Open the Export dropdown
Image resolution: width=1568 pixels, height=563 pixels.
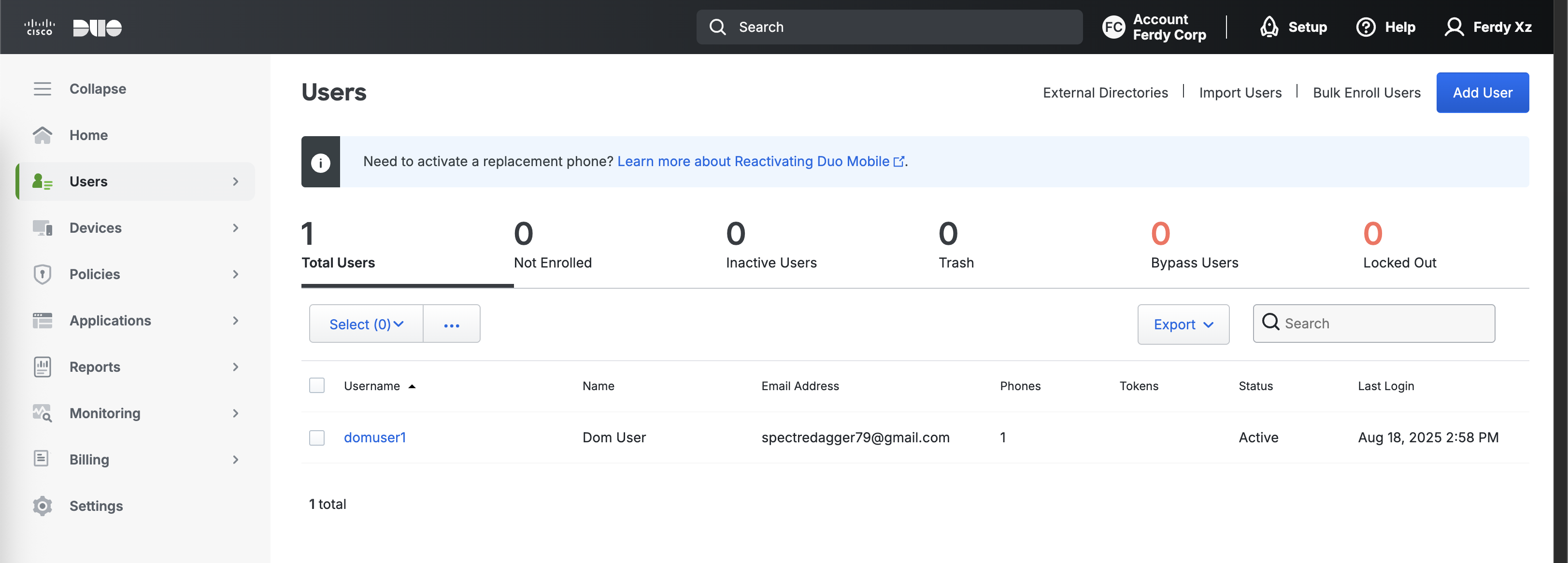coord(1183,324)
